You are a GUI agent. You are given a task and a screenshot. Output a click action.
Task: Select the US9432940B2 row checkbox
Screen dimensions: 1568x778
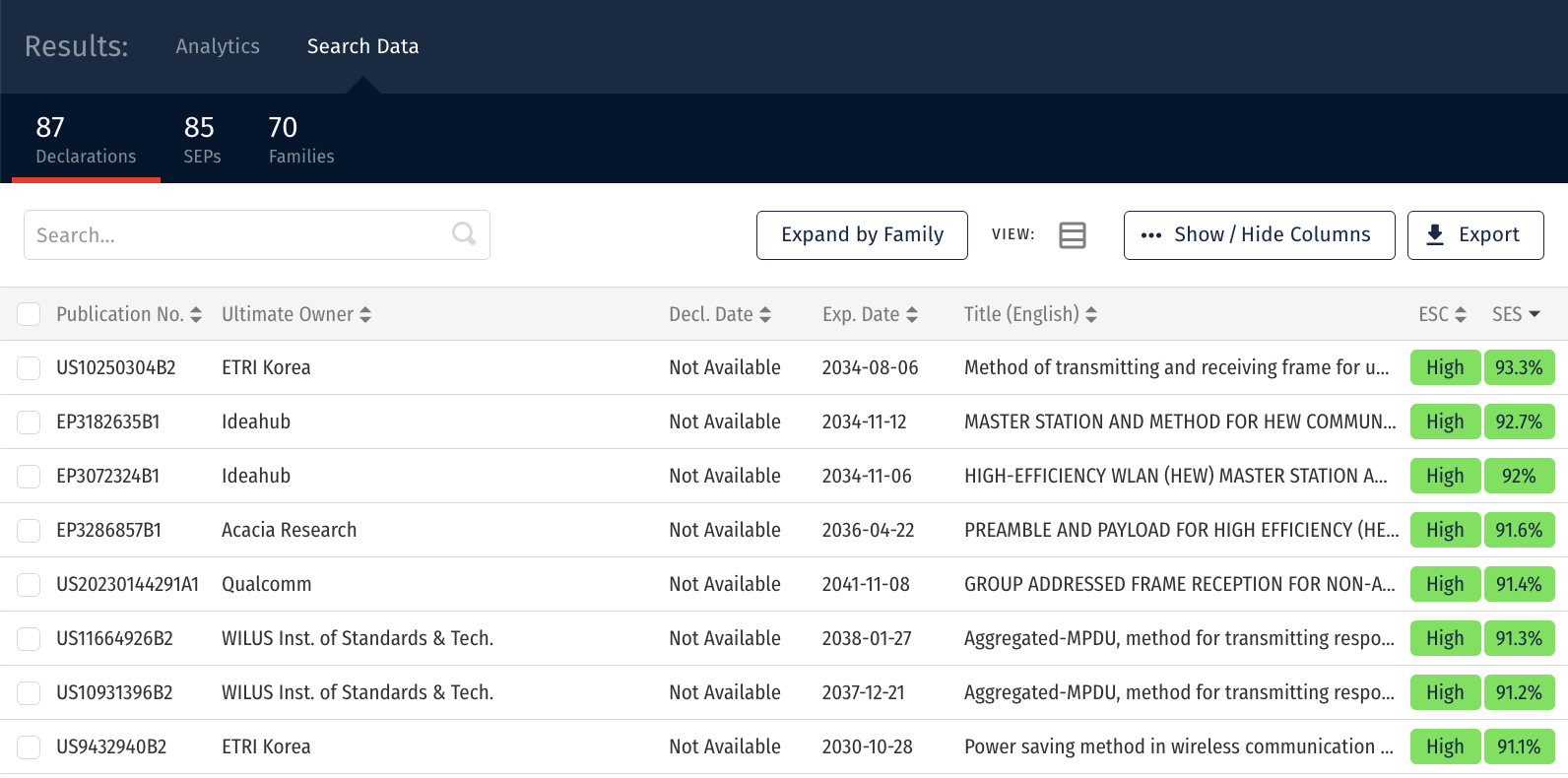pos(29,747)
